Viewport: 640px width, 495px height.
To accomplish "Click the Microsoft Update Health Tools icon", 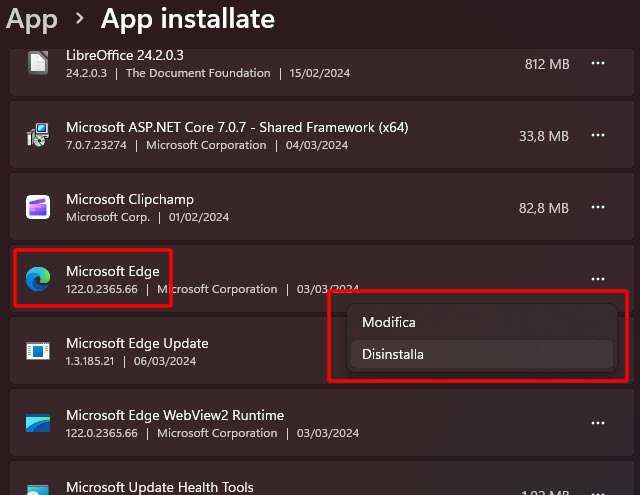I will pyautogui.click(x=38, y=487).
